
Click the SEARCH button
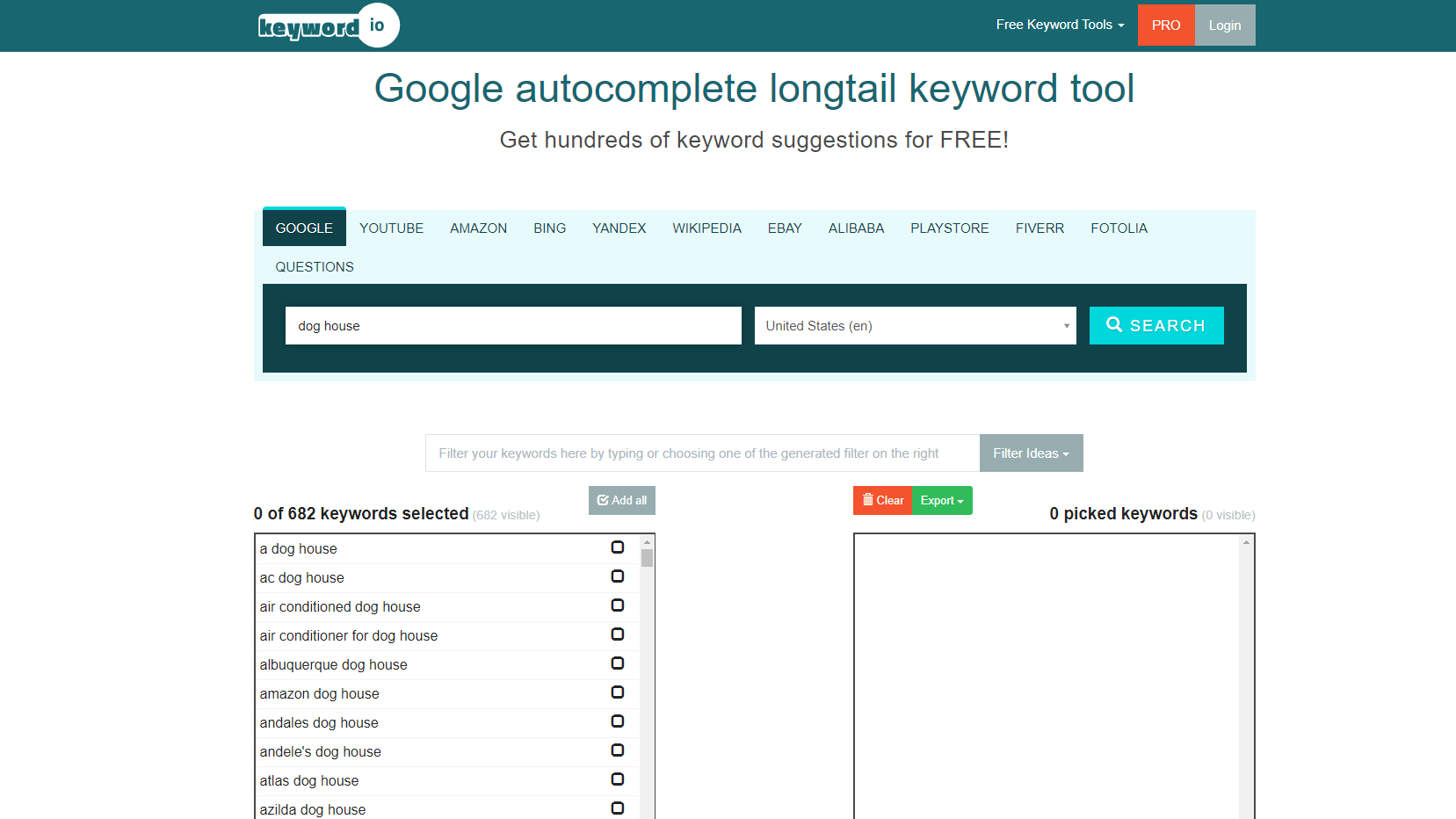point(1156,325)
